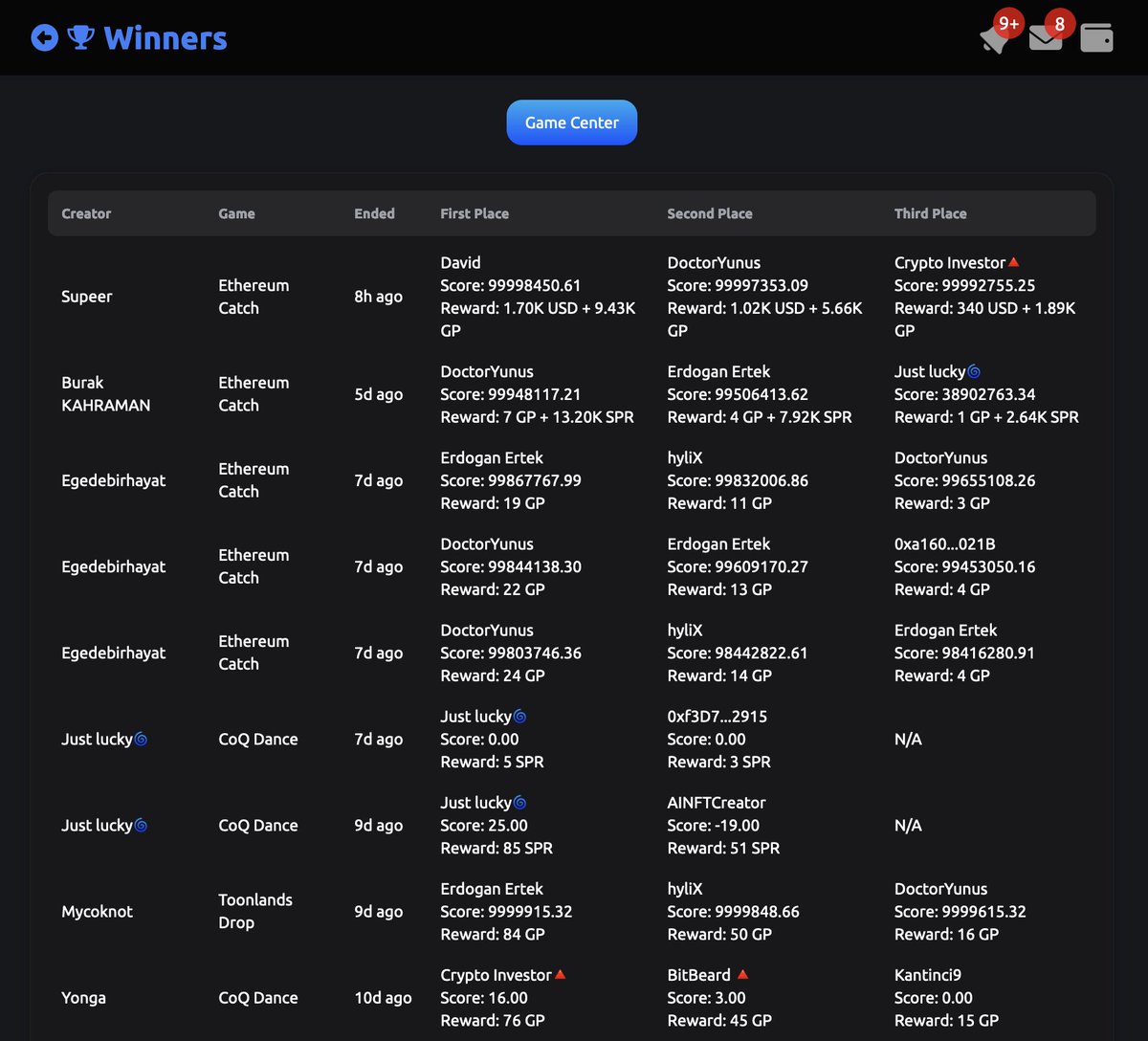This screenshot has height=1041, width=1148.
Task: Click the First Place column header
Action: coord(475,213)
